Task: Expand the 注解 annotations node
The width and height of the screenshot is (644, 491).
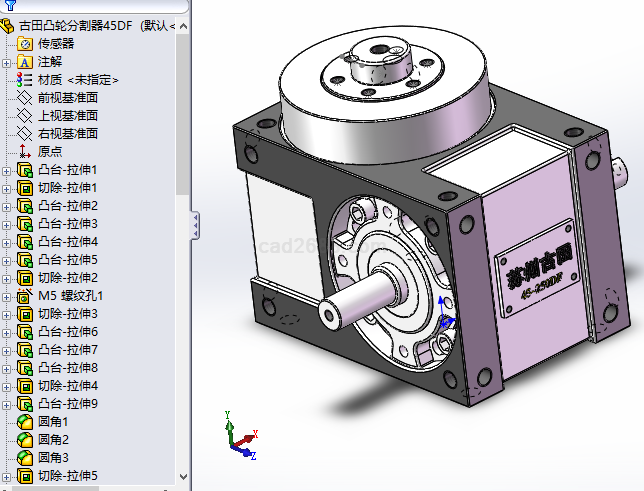Action: pyautogui.click(x=7, y=62)
